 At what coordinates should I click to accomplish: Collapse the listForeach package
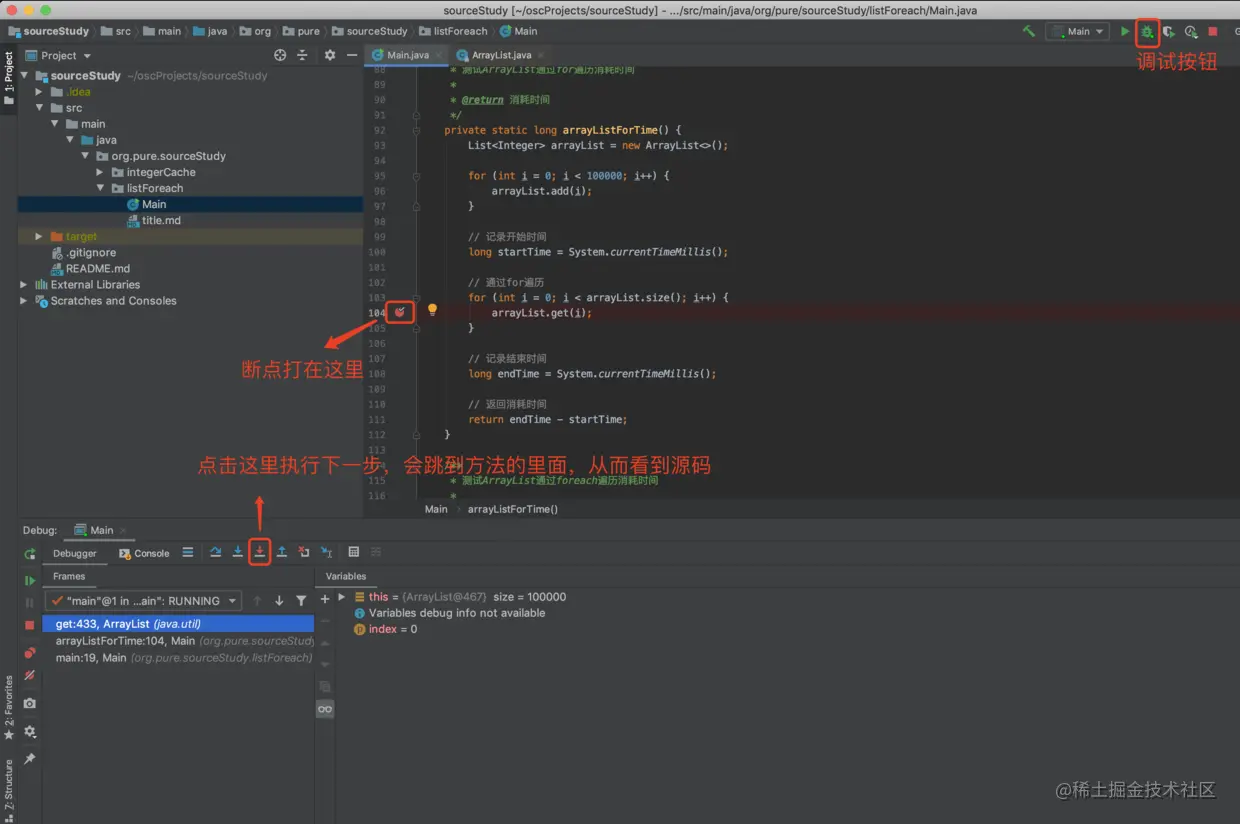pyautogui.click(x=100, y=188)
